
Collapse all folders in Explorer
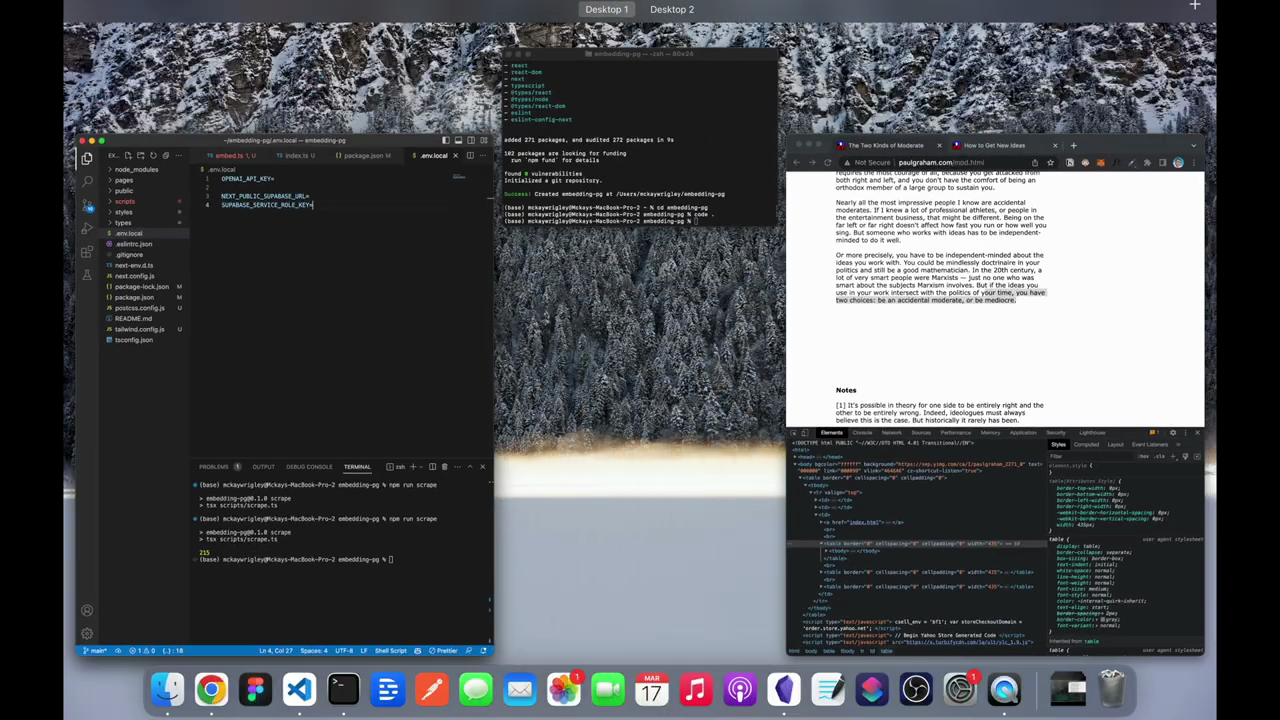[165, 155]
